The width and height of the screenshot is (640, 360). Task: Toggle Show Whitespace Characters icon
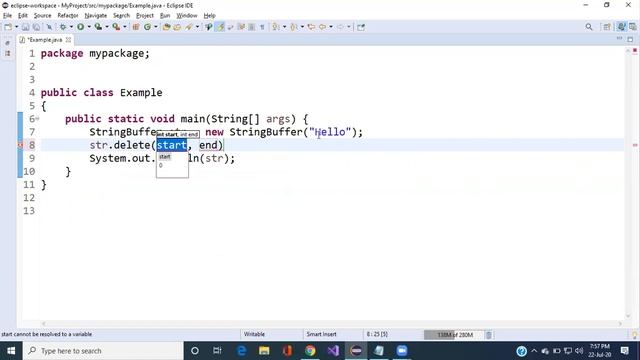(262, 27)
